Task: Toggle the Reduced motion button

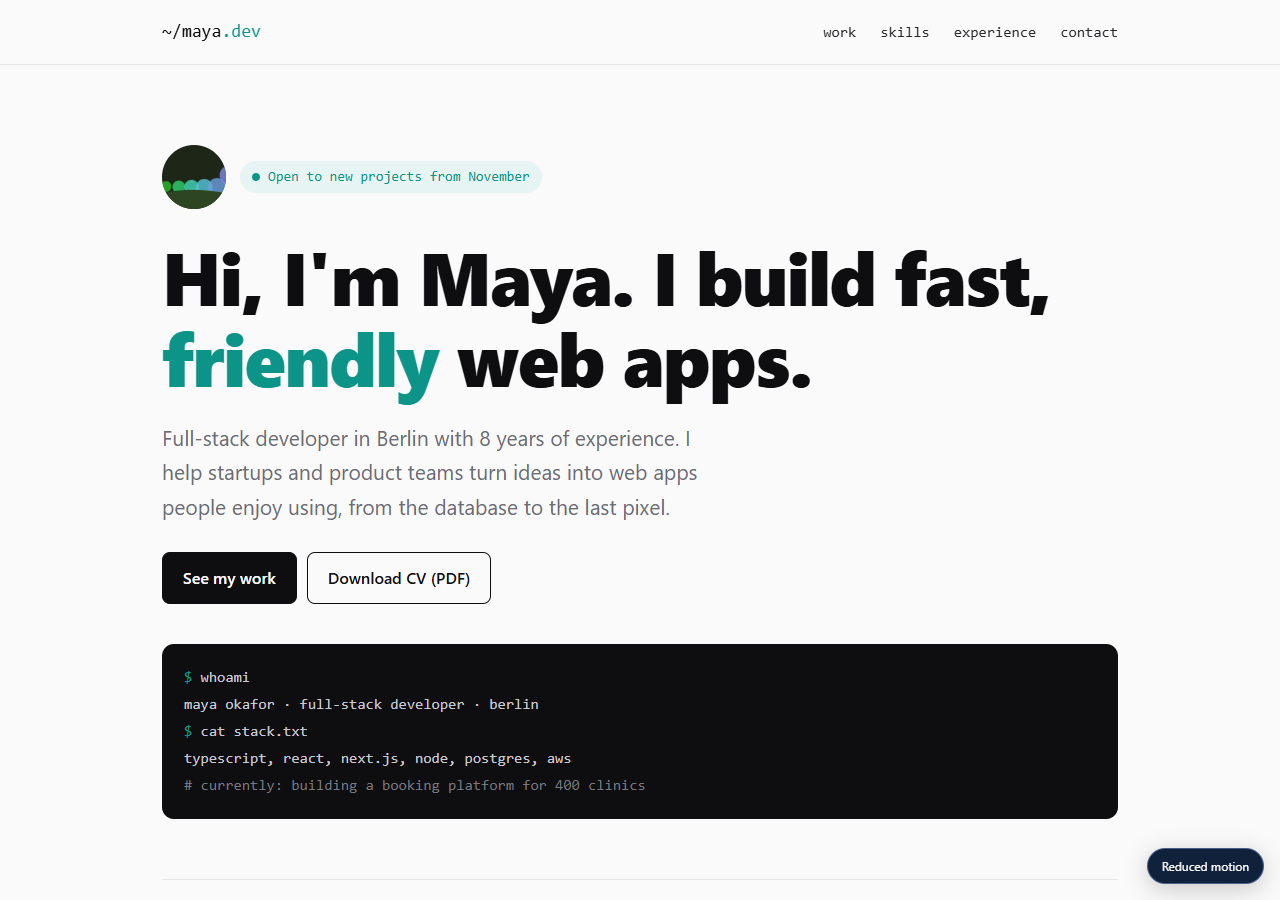Action: click(x=1205, y=867)
